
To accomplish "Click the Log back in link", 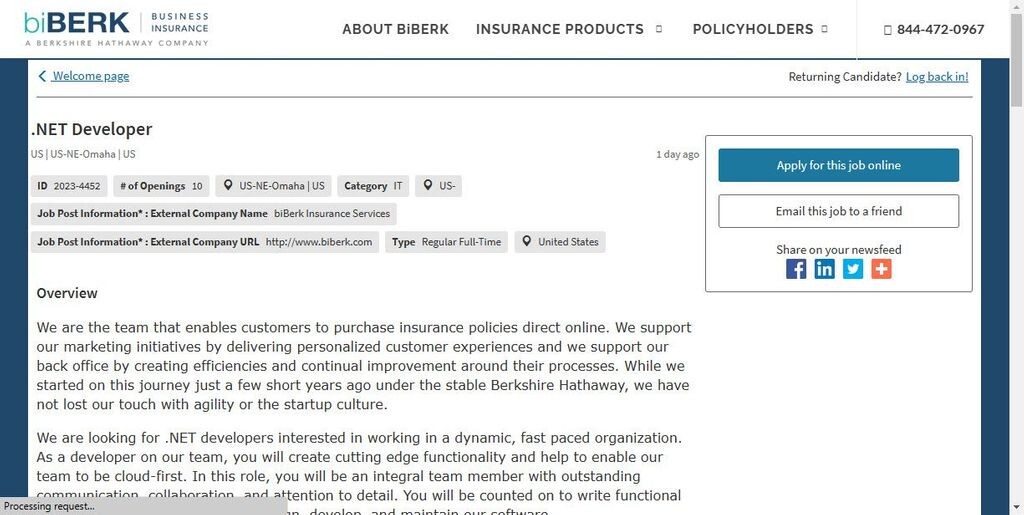I will click(x=937, y=76).
